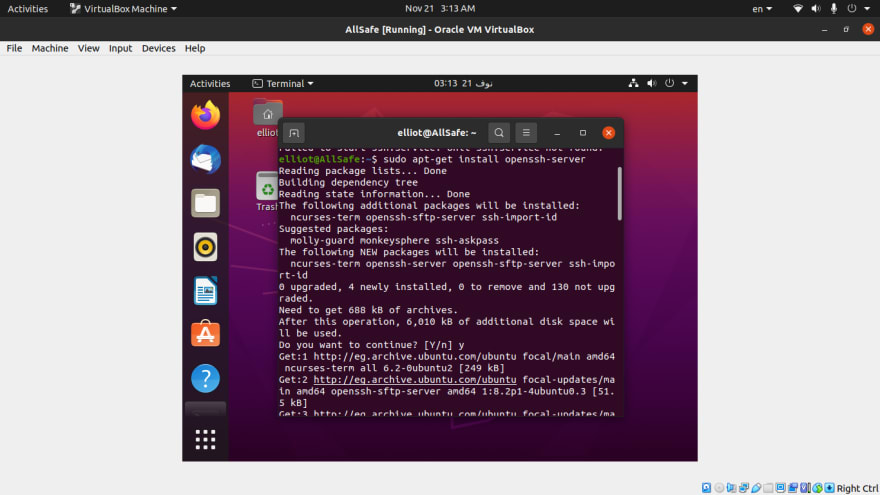880x495 pixels.
Task: Click 'Suggested packages:' line
Action: 333,229
